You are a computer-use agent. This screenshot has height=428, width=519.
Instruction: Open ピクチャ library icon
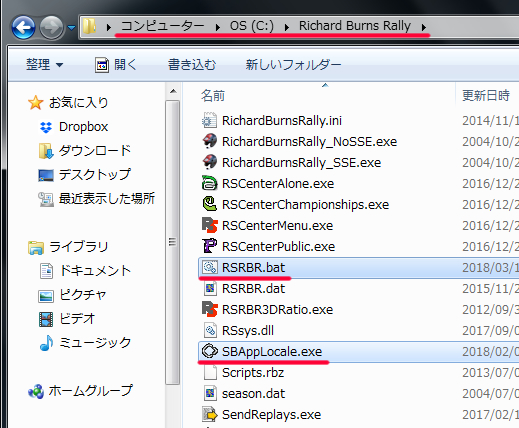(x=46, y=295)
